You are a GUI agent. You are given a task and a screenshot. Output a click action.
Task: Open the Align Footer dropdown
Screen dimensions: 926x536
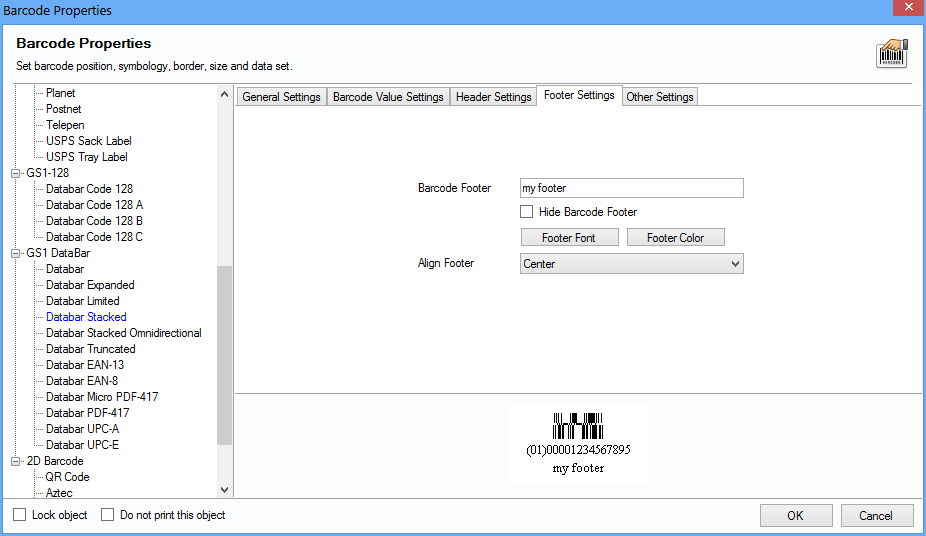[x=631, y=264]
